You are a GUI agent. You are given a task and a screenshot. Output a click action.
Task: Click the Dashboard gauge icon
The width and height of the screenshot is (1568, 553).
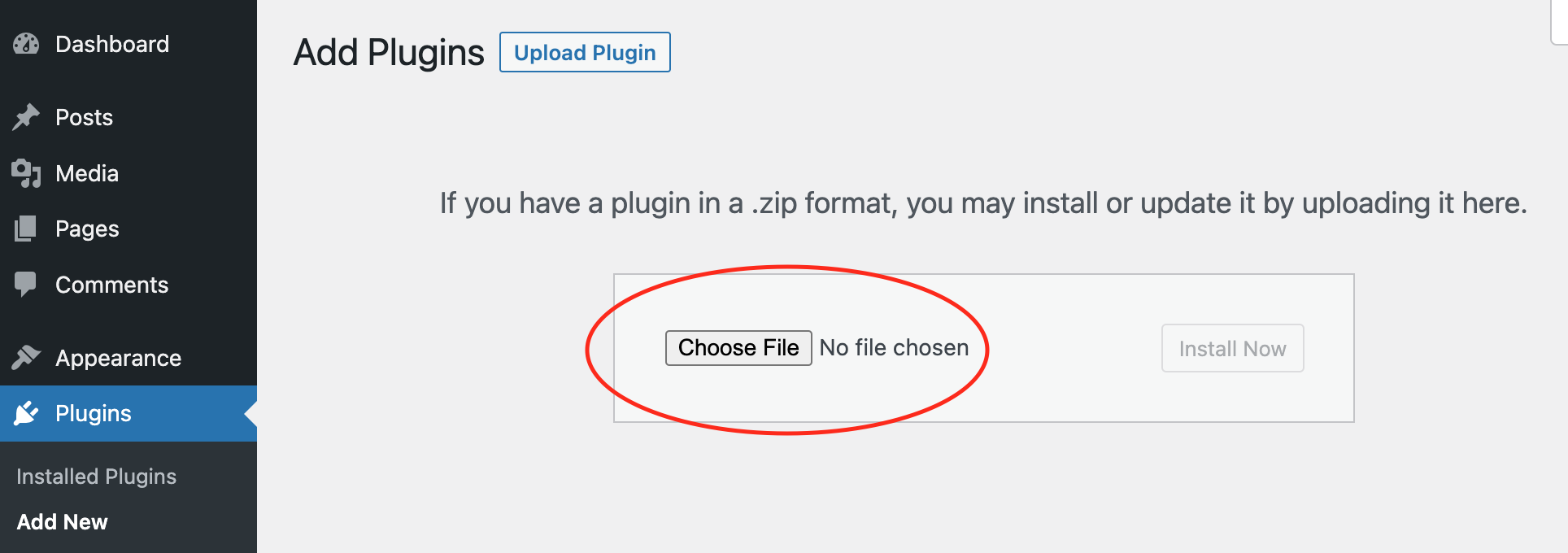26,44
